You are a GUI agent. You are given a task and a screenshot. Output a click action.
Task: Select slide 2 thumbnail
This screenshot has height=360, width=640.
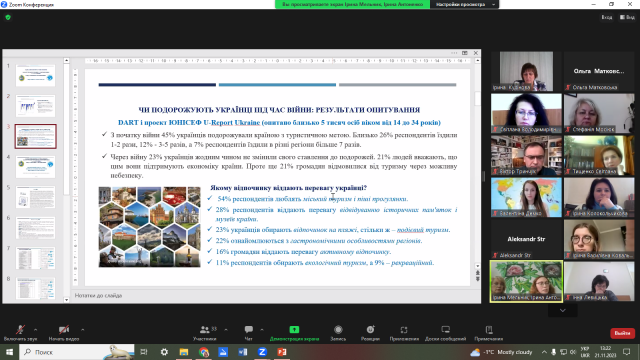(x=36, y=106)
